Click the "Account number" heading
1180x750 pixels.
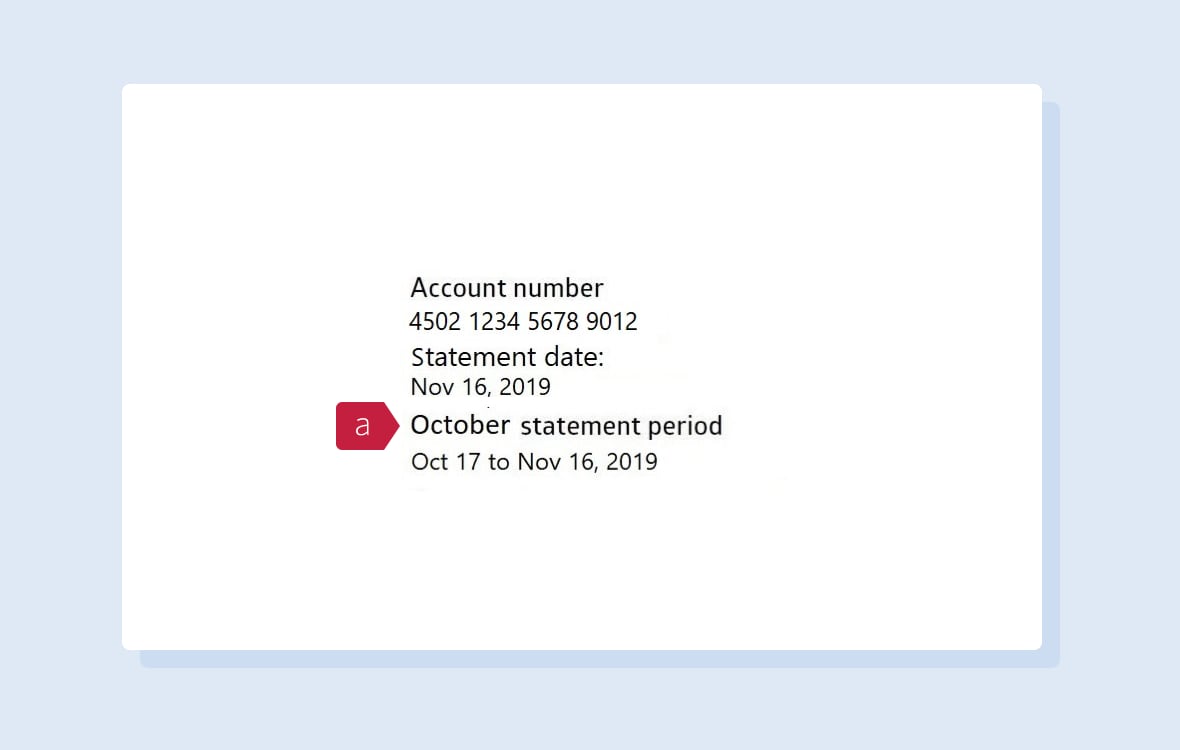pos(506,288)
